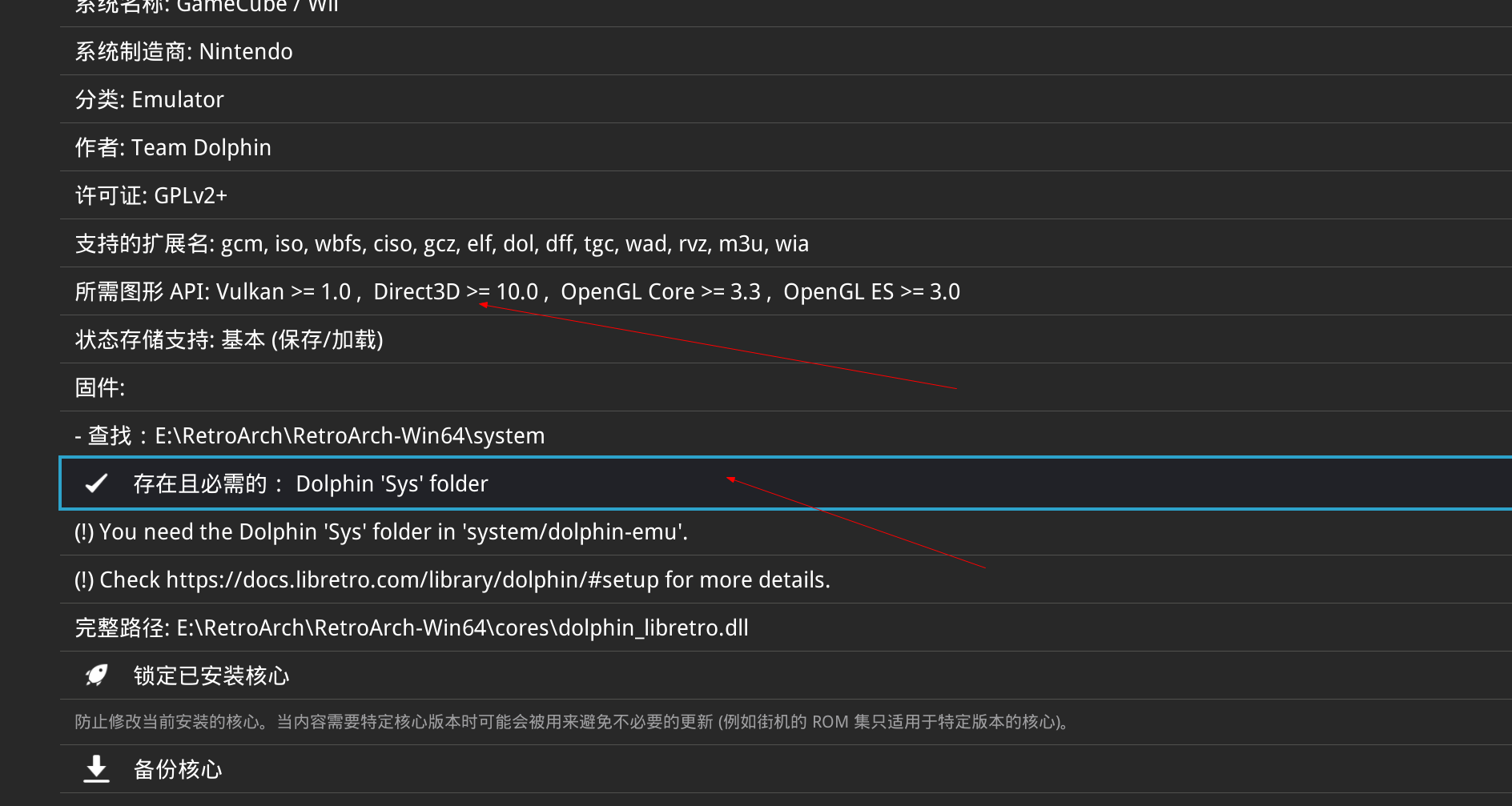Click the rocket icon for 锁定已安装核心
Viewport: 1512px width, 806px height.
pos(96,676)
